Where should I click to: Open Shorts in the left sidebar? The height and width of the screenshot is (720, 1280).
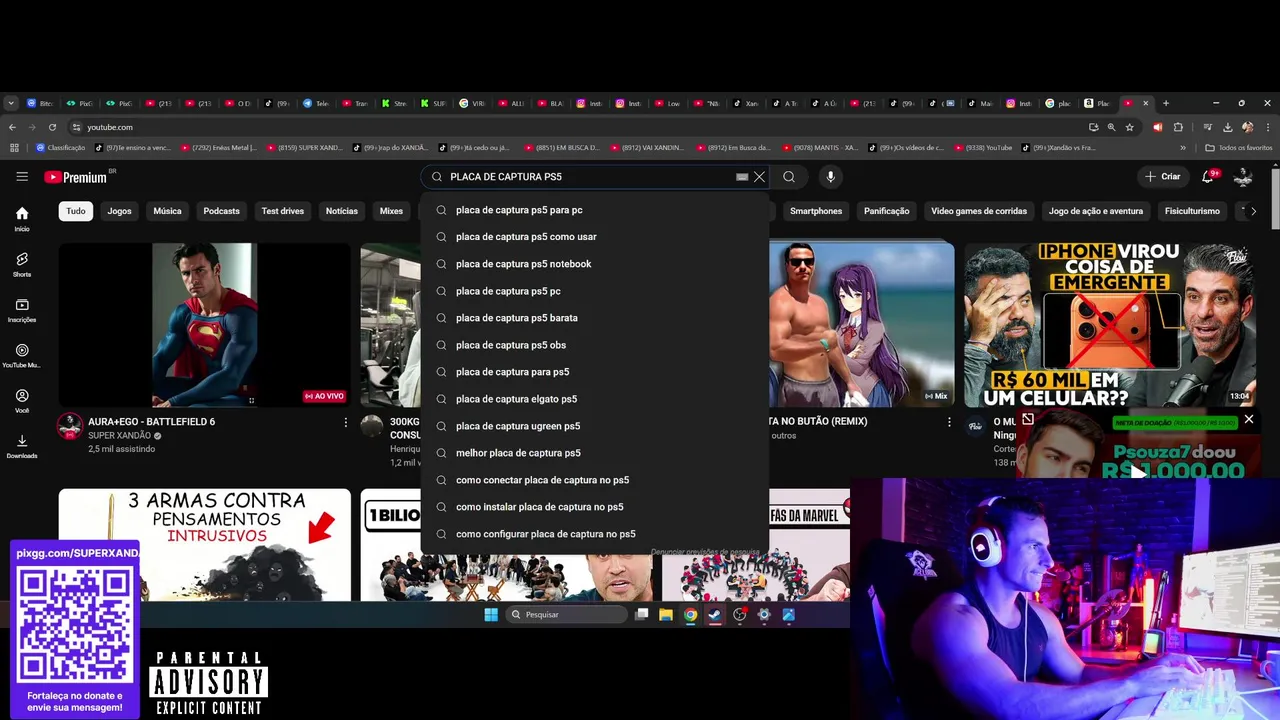pos(22,264)
